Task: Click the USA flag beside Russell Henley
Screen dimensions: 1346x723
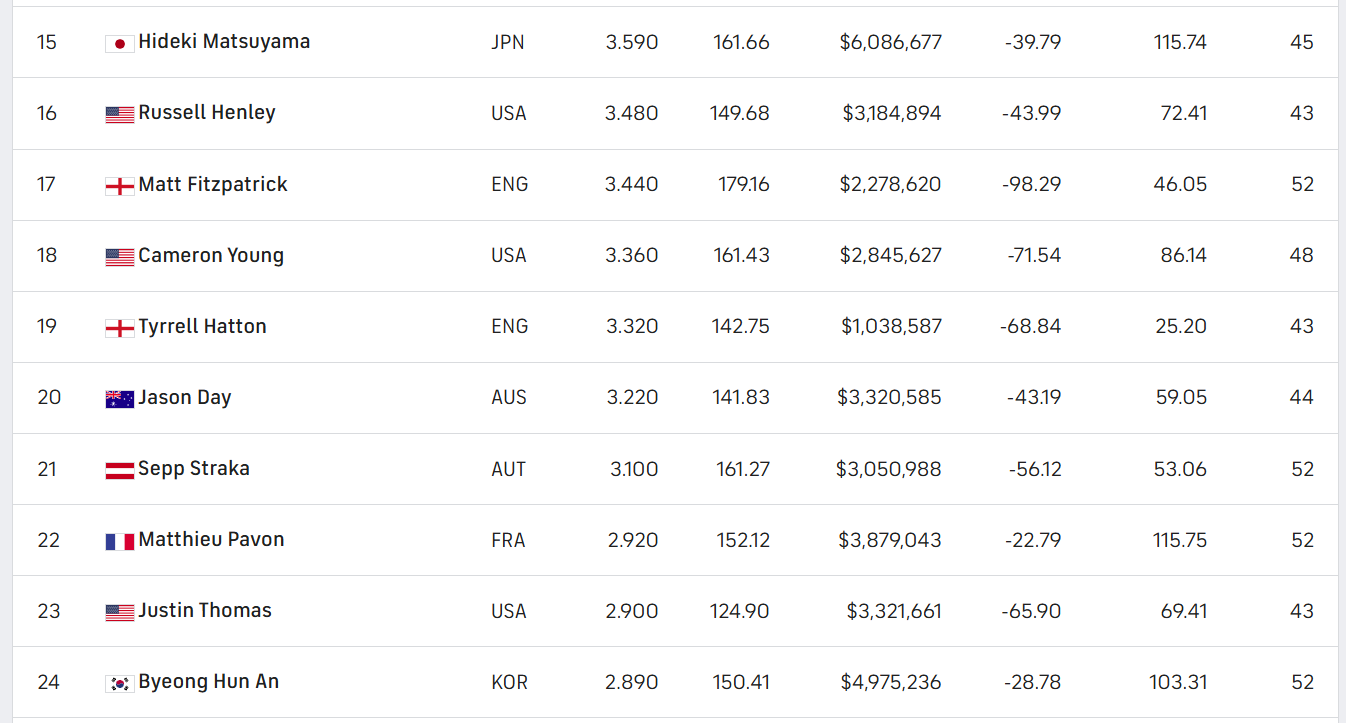Action: point(119,114)
